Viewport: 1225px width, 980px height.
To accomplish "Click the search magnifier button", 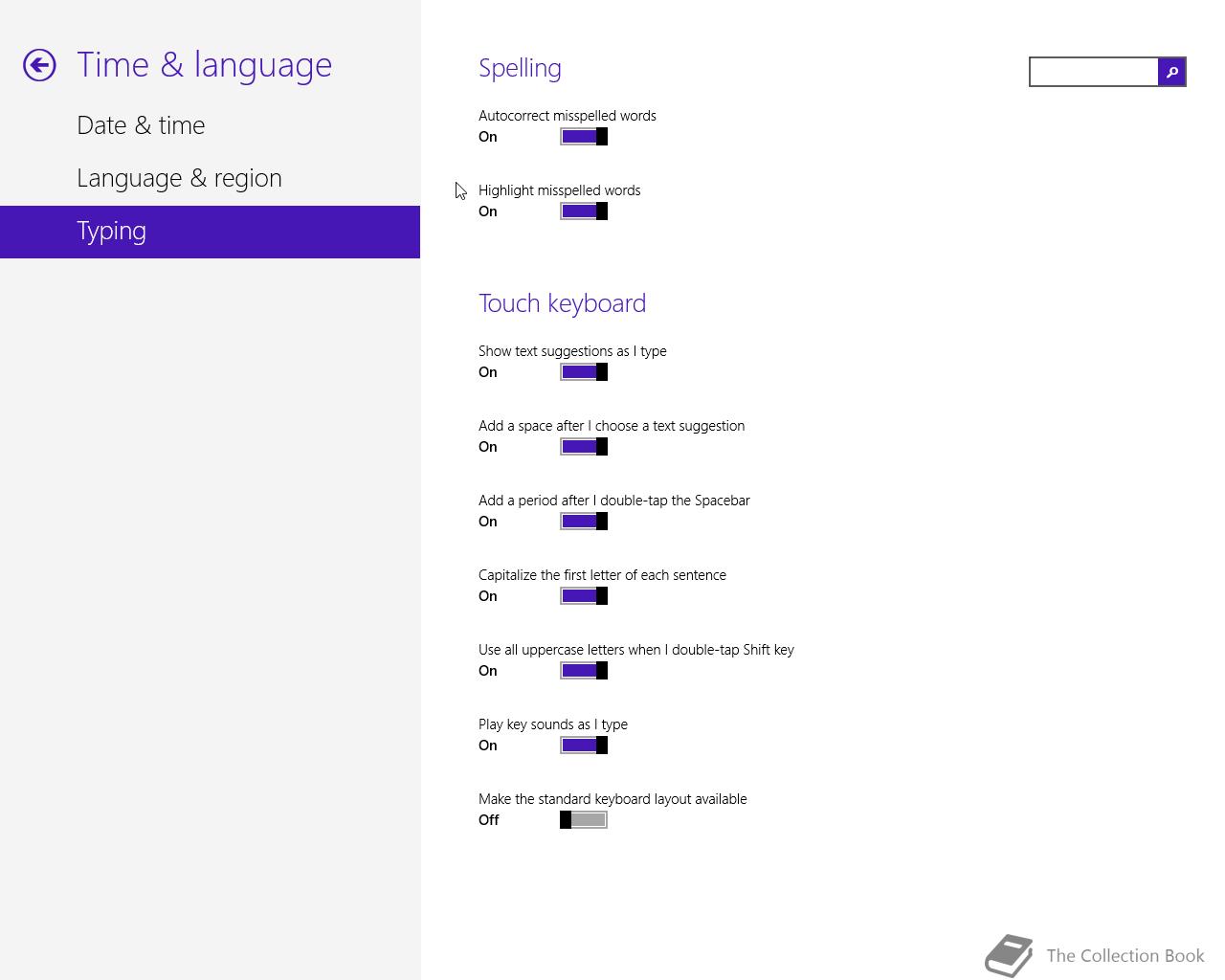I will coord(1171,72).
